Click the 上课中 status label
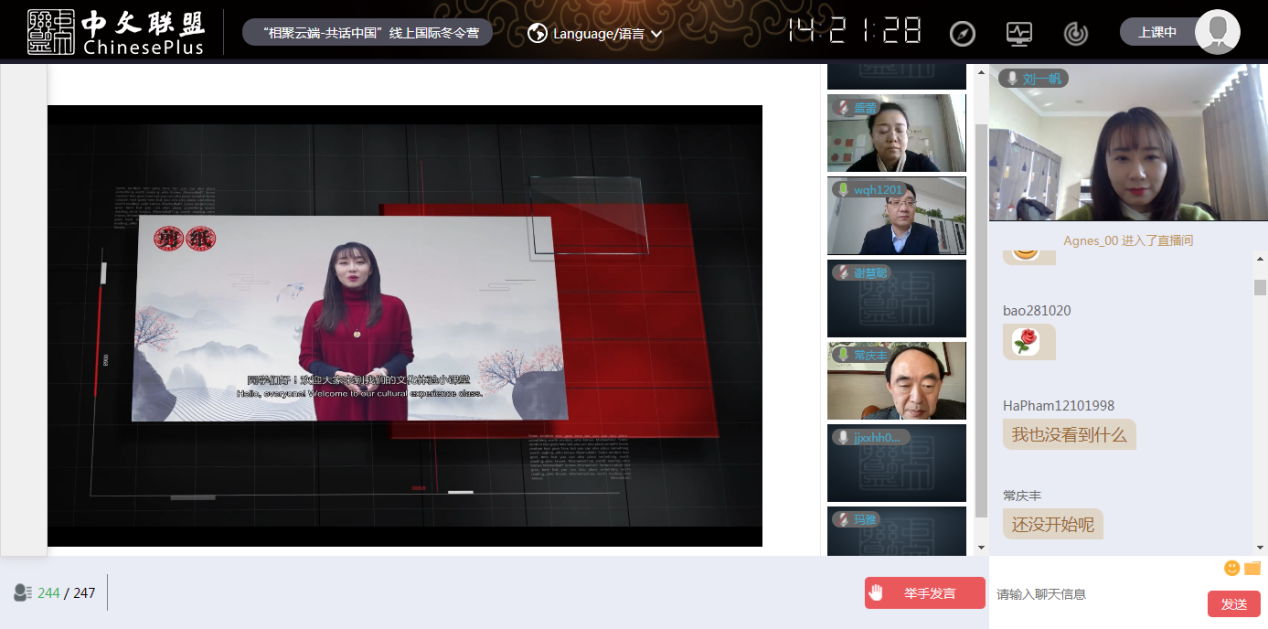1268x629 pixels. coord(1157,32)
